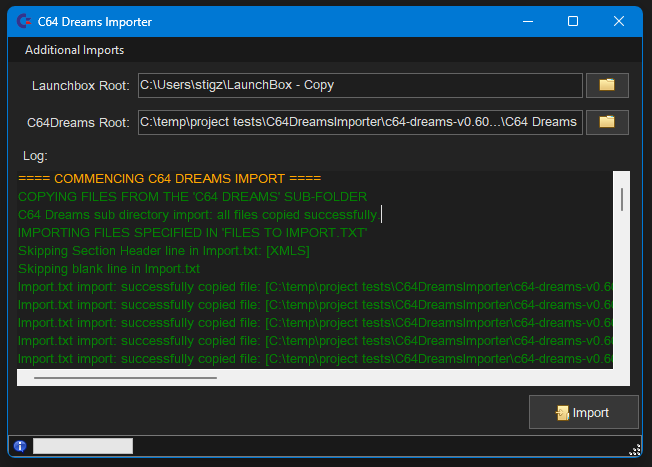The image size is (652, 467).
Task: Click log line 'Skipping Section Header line' [XMLS]
Action: point(164,251)
